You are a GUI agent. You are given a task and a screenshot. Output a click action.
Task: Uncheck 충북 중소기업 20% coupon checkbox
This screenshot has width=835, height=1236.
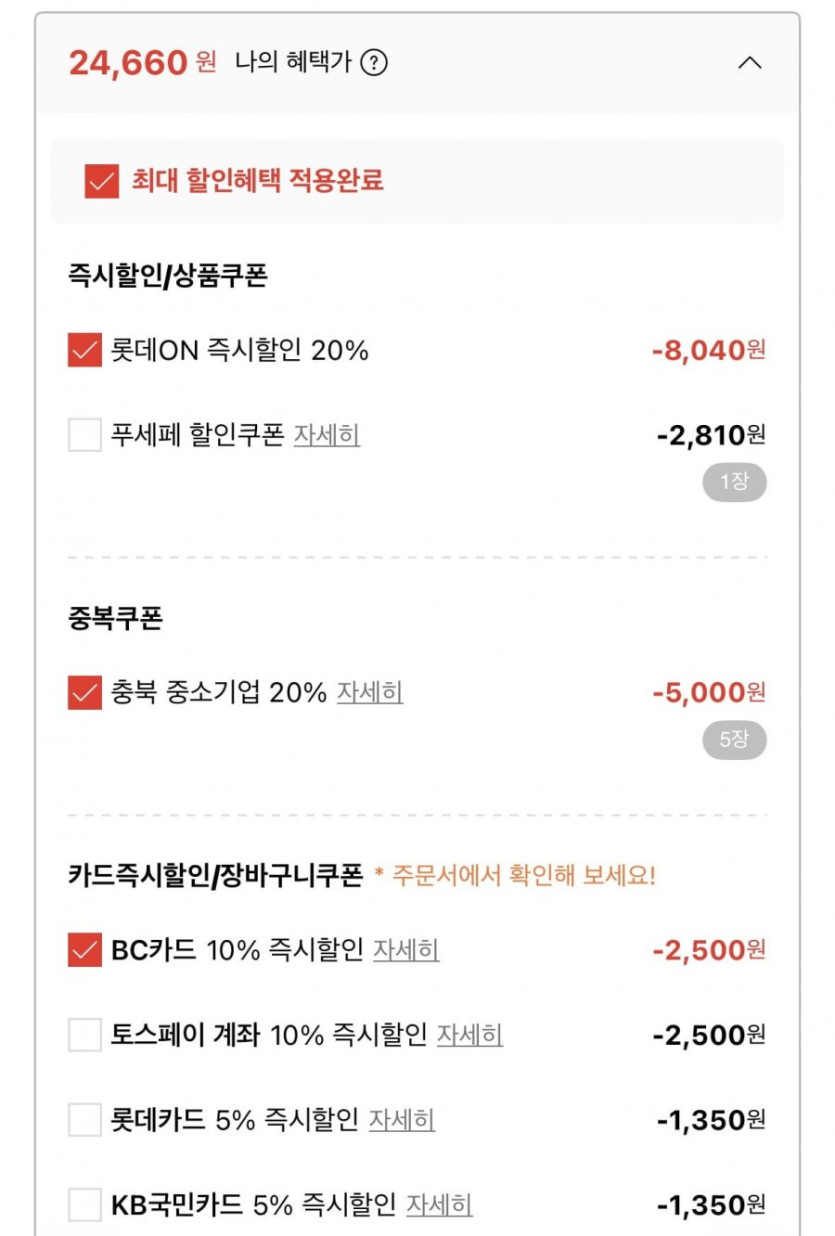click(x=85, y=692)
